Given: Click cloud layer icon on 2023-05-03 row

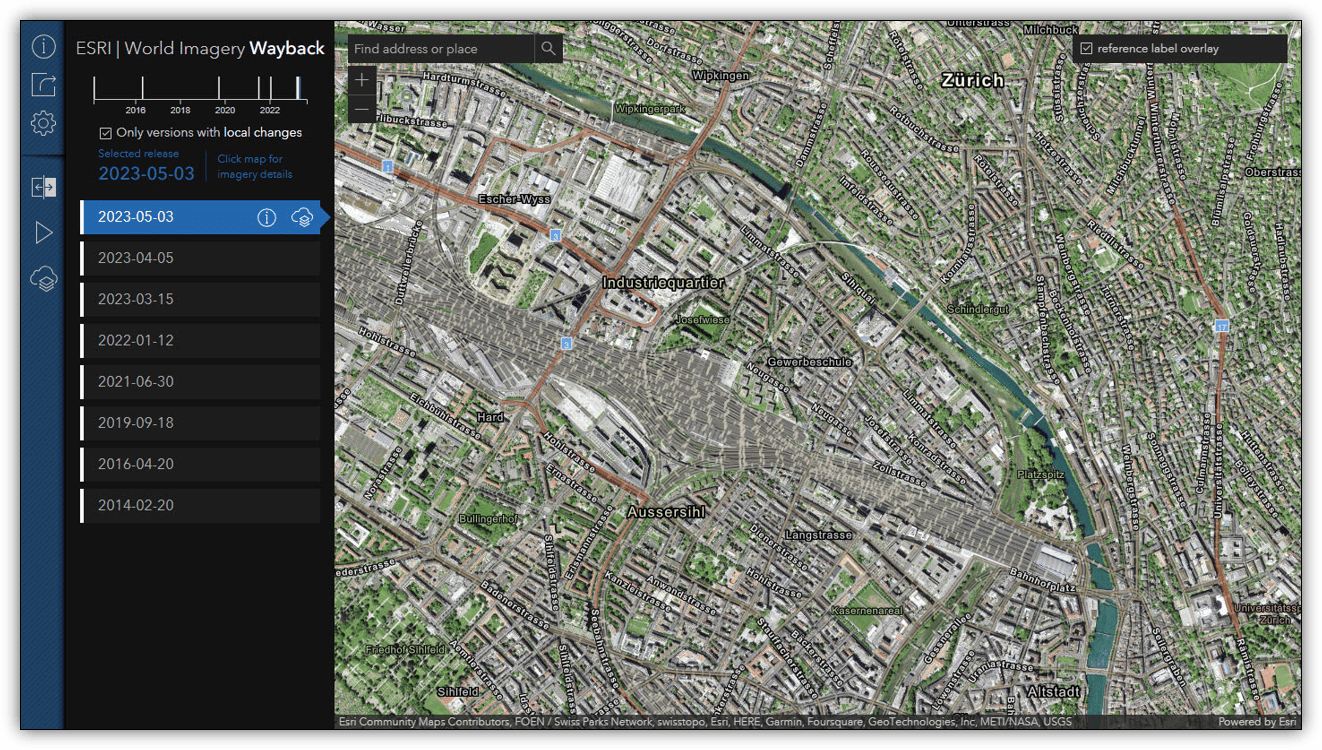Looking at the screenshot, I should [302, 217].
